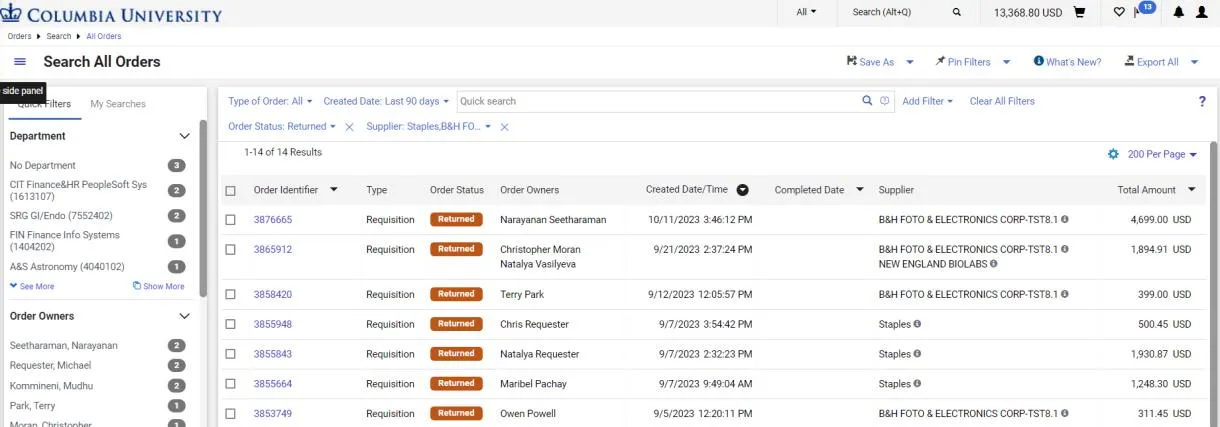Open the blue help question mark
This screenshot has width=1220, height=427.
click(1202, 101)
